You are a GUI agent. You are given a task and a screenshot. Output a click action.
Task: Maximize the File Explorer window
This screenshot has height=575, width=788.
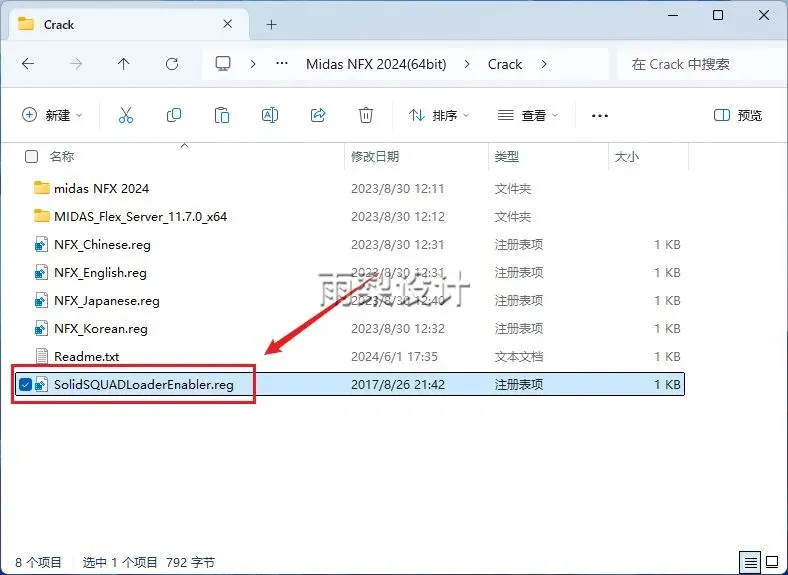tap(718, 15)
